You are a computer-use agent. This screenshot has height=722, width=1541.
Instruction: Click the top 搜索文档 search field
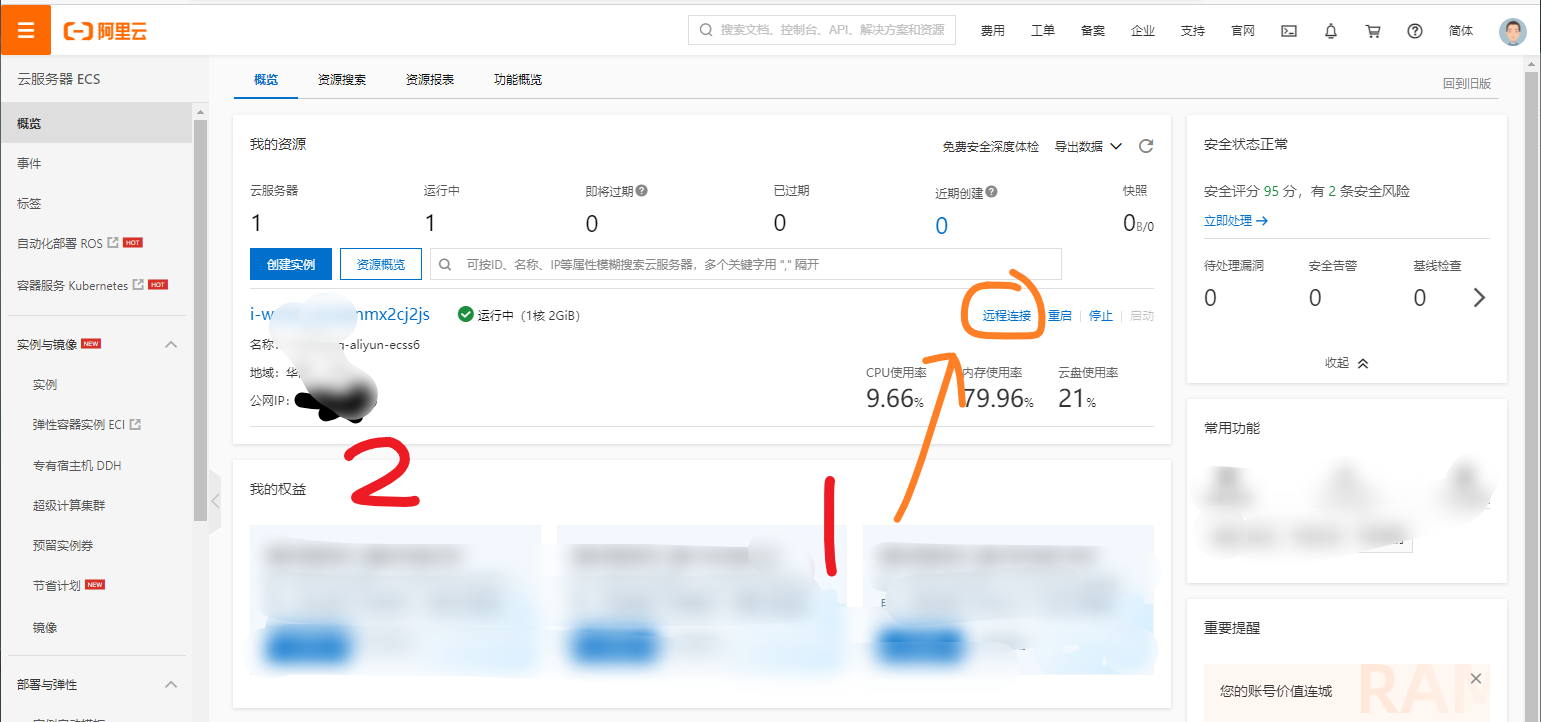[x=820, y=29]
